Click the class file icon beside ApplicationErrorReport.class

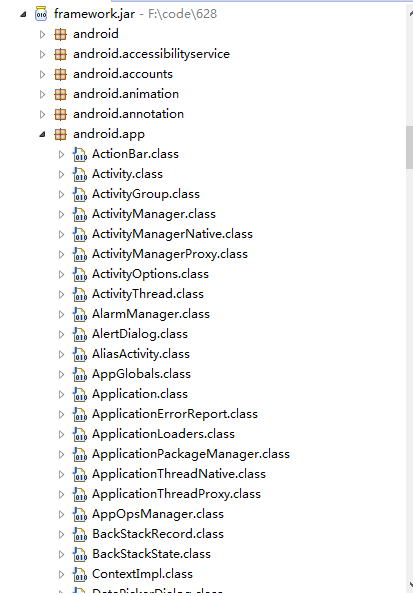point(80,414)
